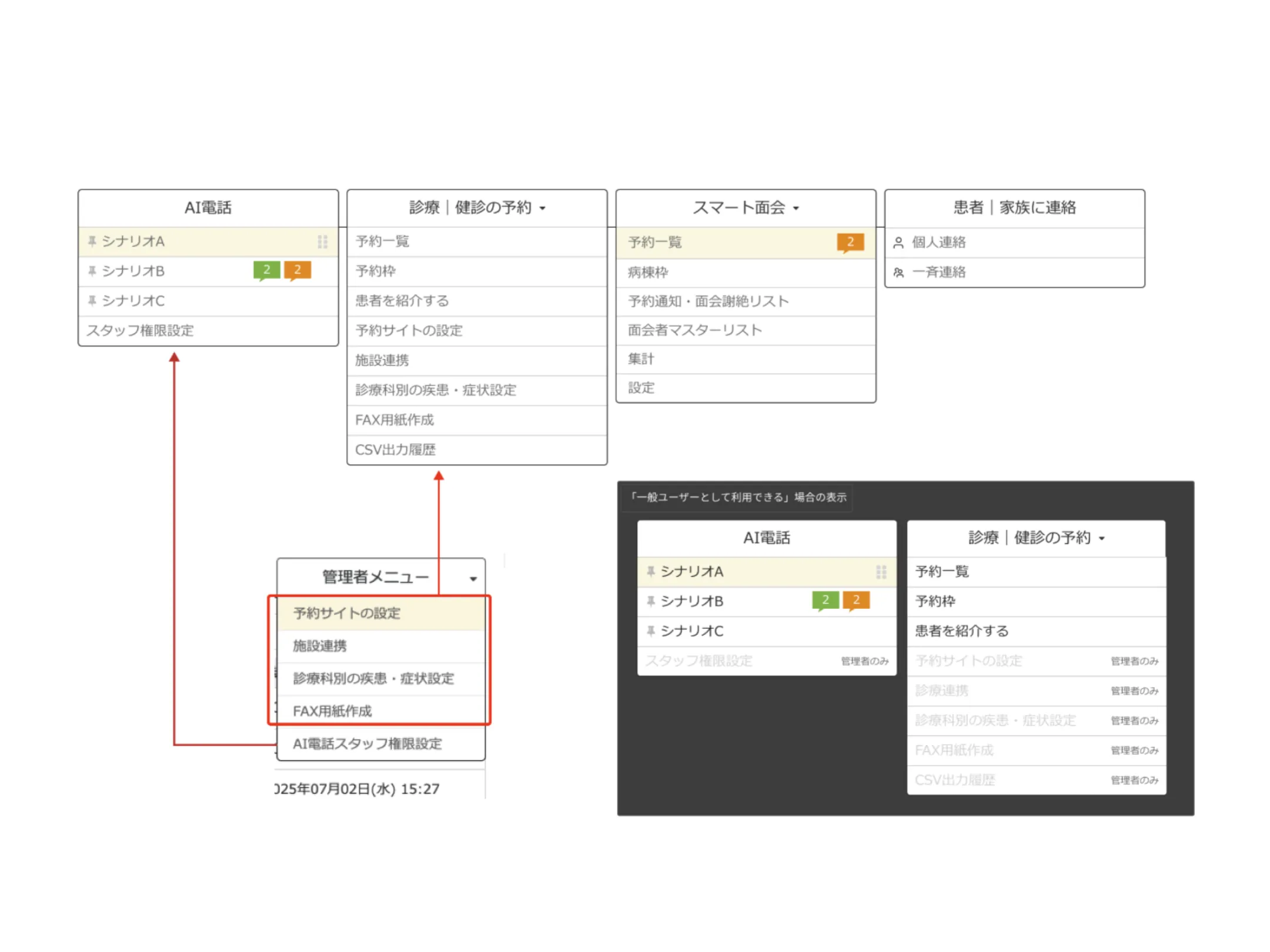Click group icon next to 一斉連絡
Viewport: 1270px width, 952px height.
898,273
